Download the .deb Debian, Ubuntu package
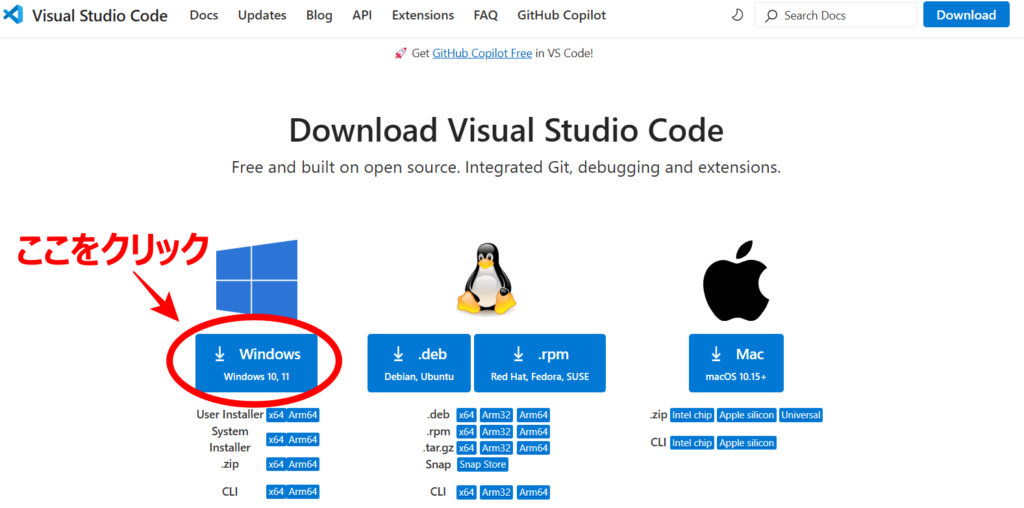1024x508 pixels. click(419, 363)
